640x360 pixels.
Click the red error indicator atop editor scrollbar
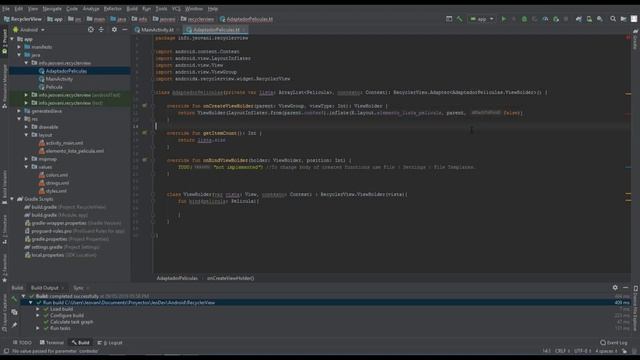click(628, 38)
